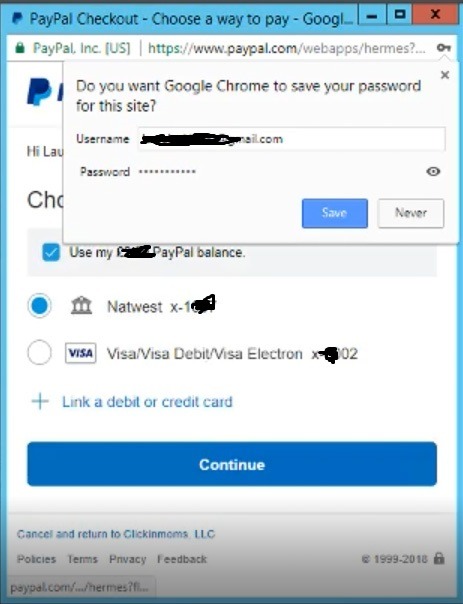463x604 pixels.
Task: Choose Never for saving password
Action: (411, 213)
